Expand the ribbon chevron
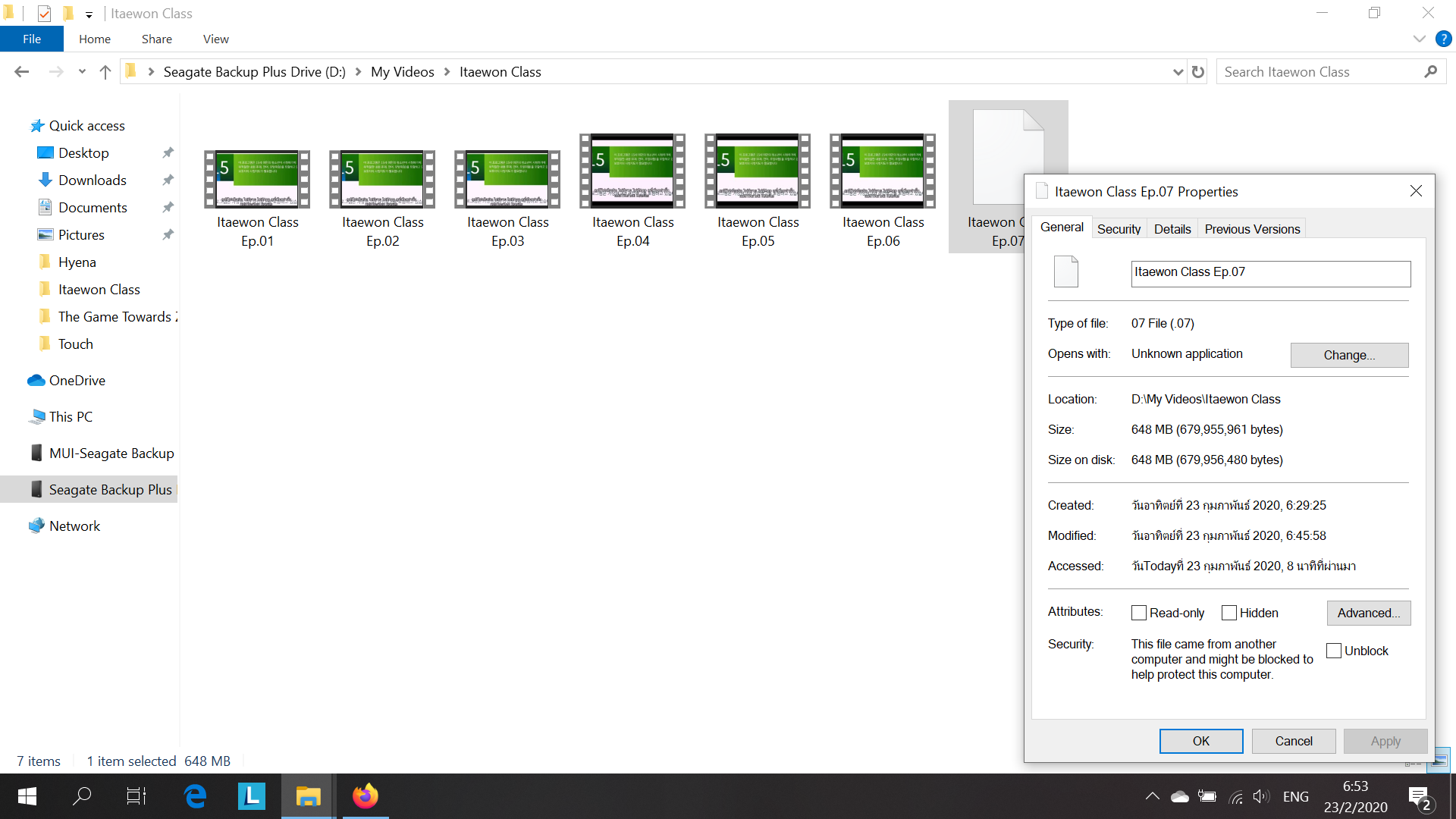The width and height of the screenshot is (1456, 819). [x=1419, y=39]
